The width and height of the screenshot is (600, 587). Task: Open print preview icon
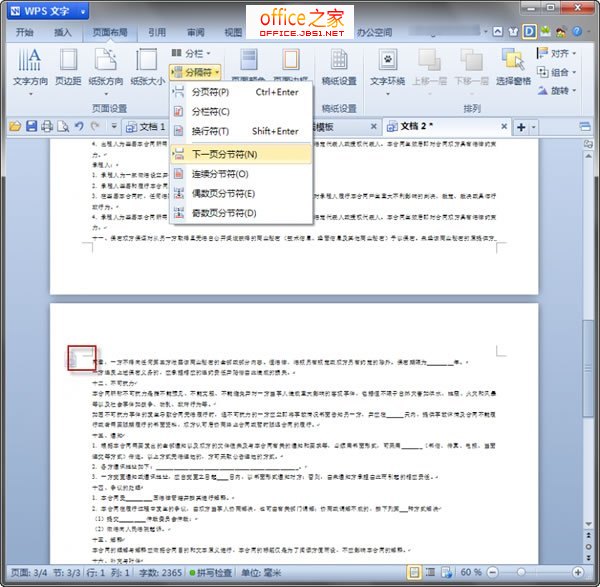click(x=63, y=126)
